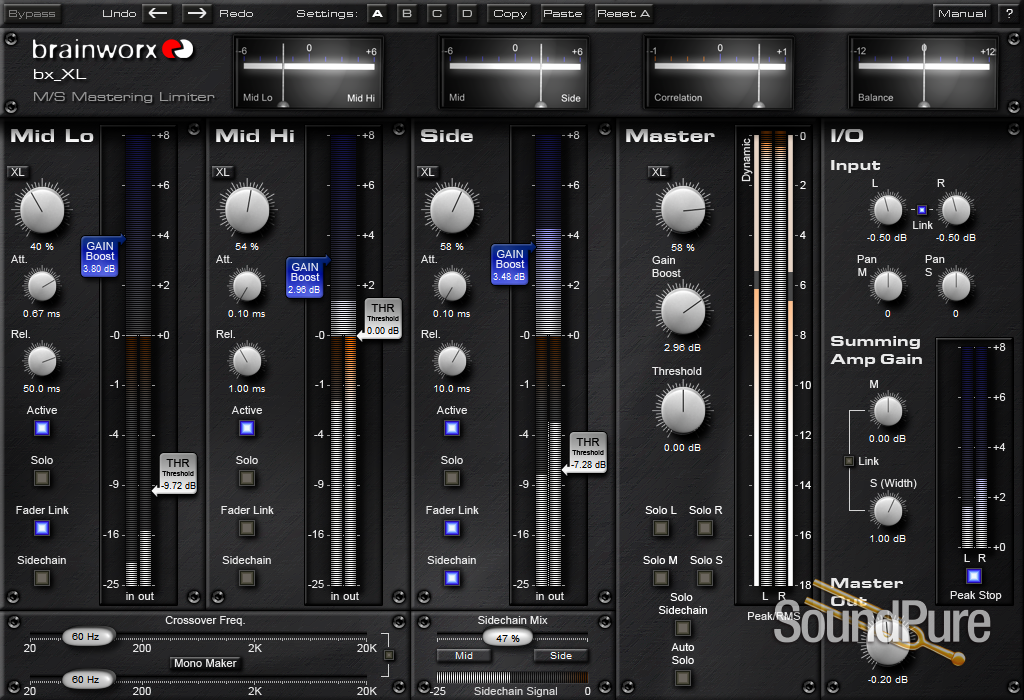
Task: Click Mid Lo THR Threshold -9.72 dB handle
Action: (177, 473)
